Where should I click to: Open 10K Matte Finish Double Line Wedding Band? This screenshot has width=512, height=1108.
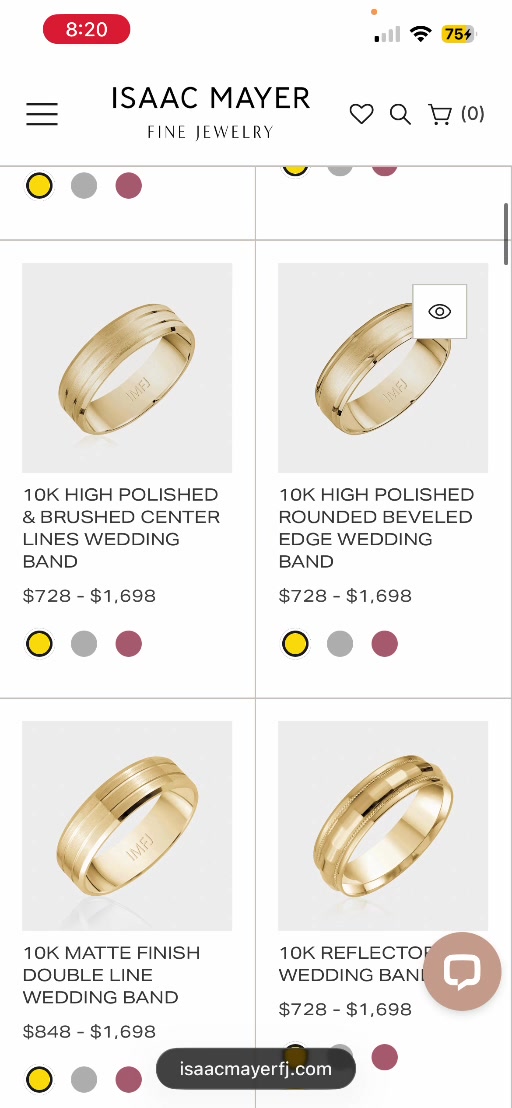pyautogui.click(x=112, y=975)
